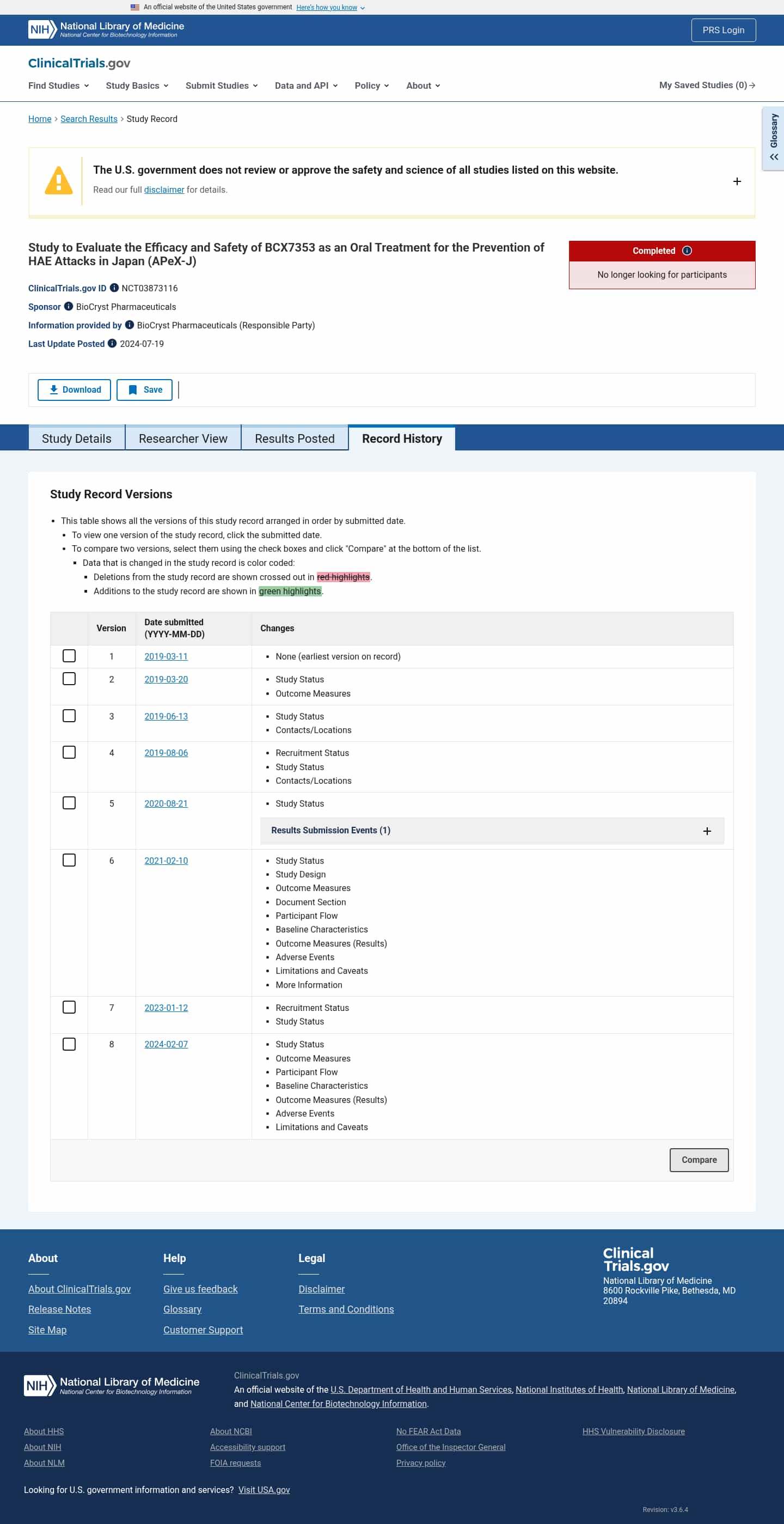The width and height of the screenshot is (784, 1524).
Task: Open the Find Studies dropdown menu
Action: [x=59, y=86]
